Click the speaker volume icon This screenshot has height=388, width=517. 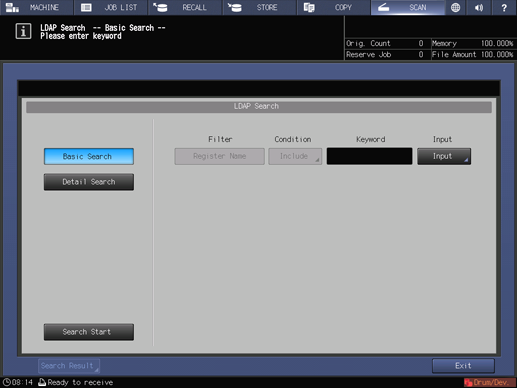coord(479,7)
